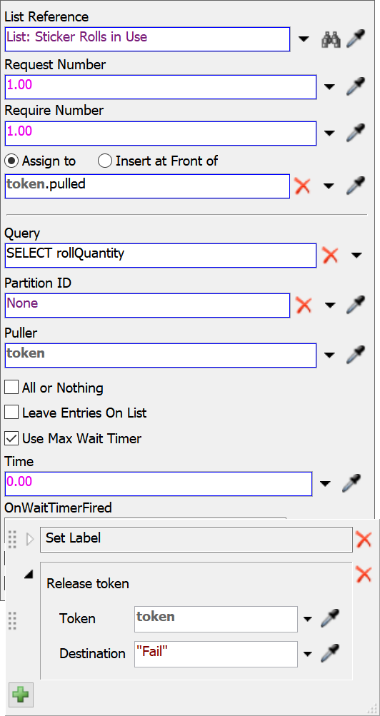Select the Insert at Front of radio
The width and height of the screenshot is (380, 716).
pos(105,161)
